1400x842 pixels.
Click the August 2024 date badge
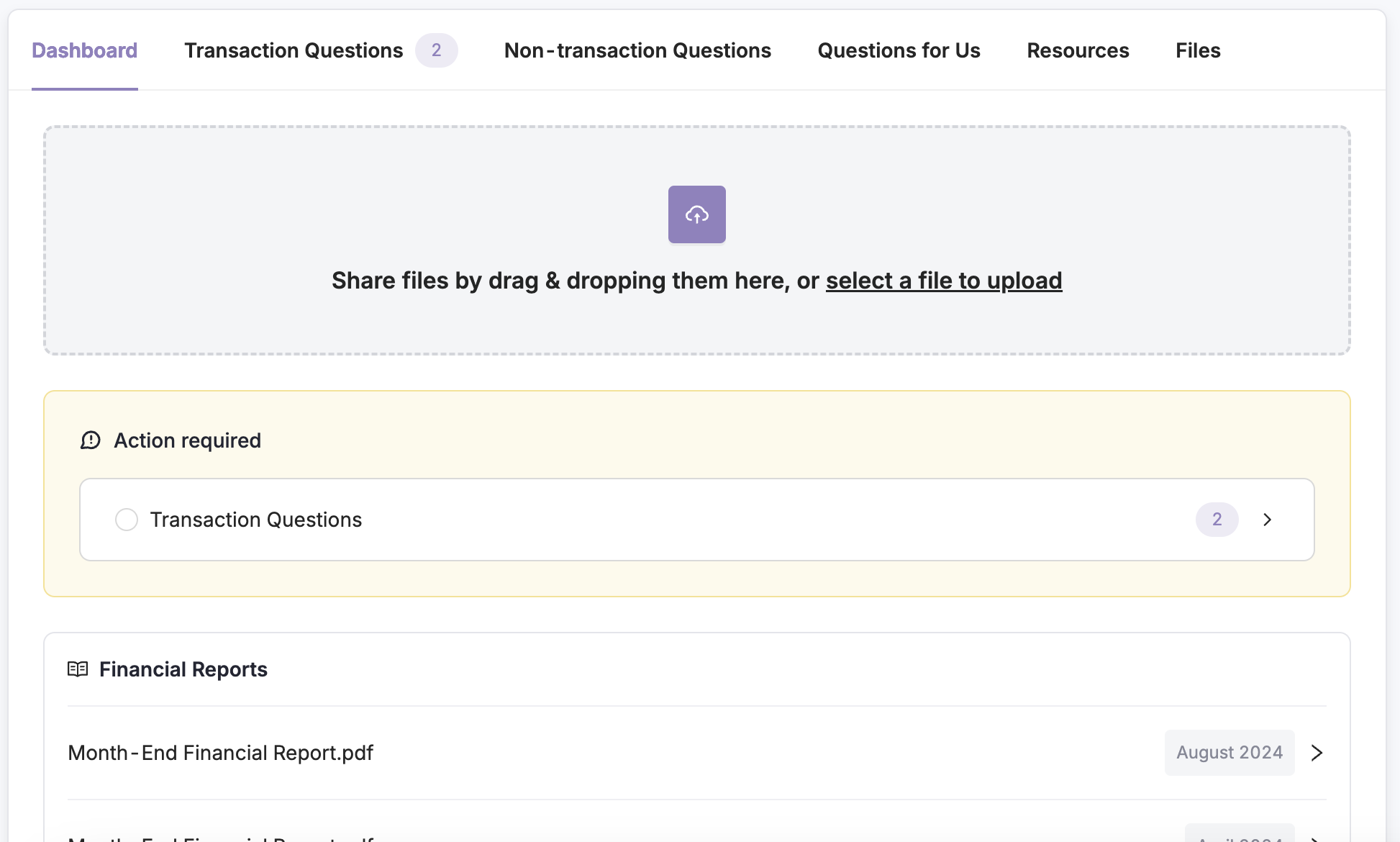tap(1229, 753)
